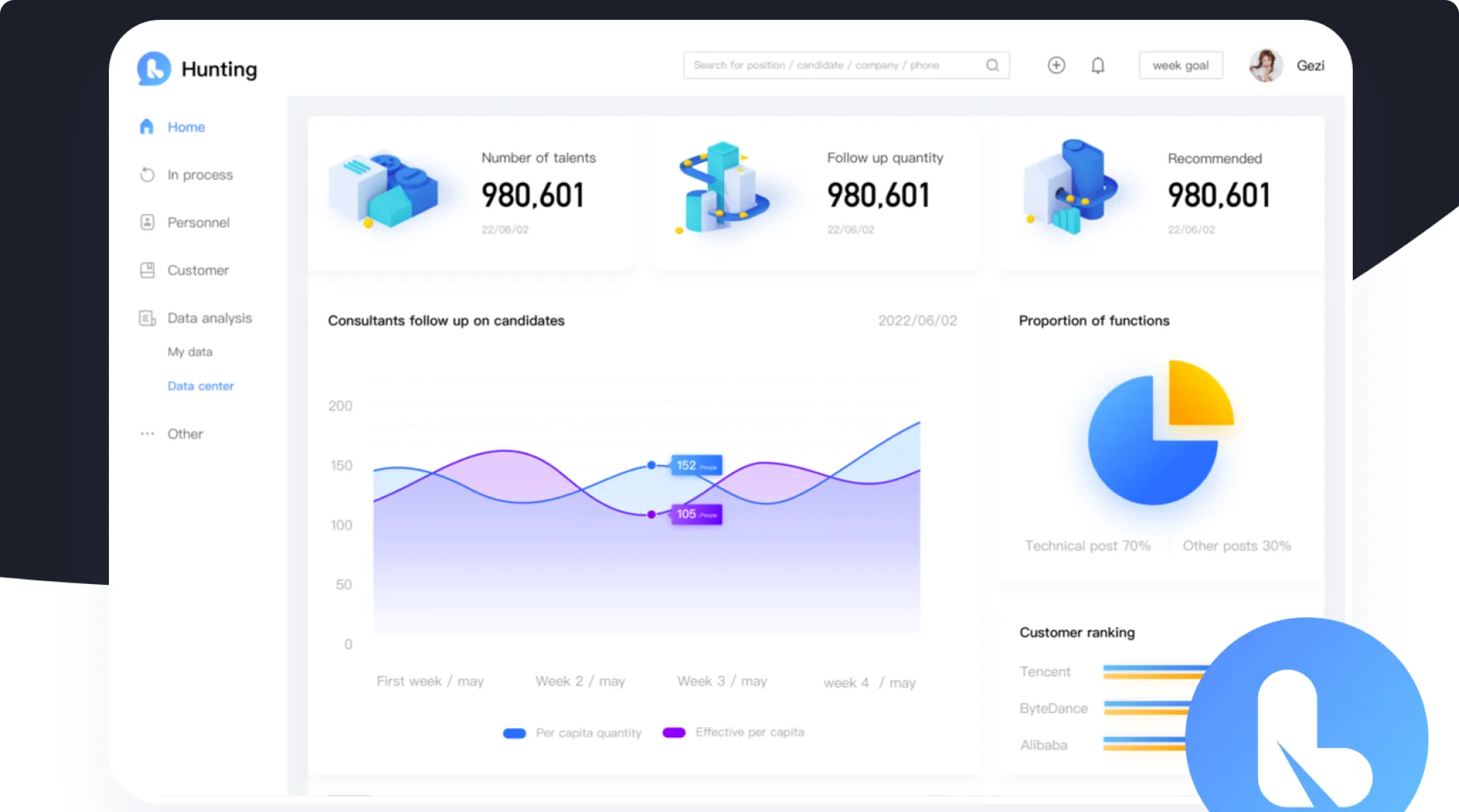Click the Personnel sidebar icon
The width and height of the screenshot is (1459, 812).
tap(147, 222)
